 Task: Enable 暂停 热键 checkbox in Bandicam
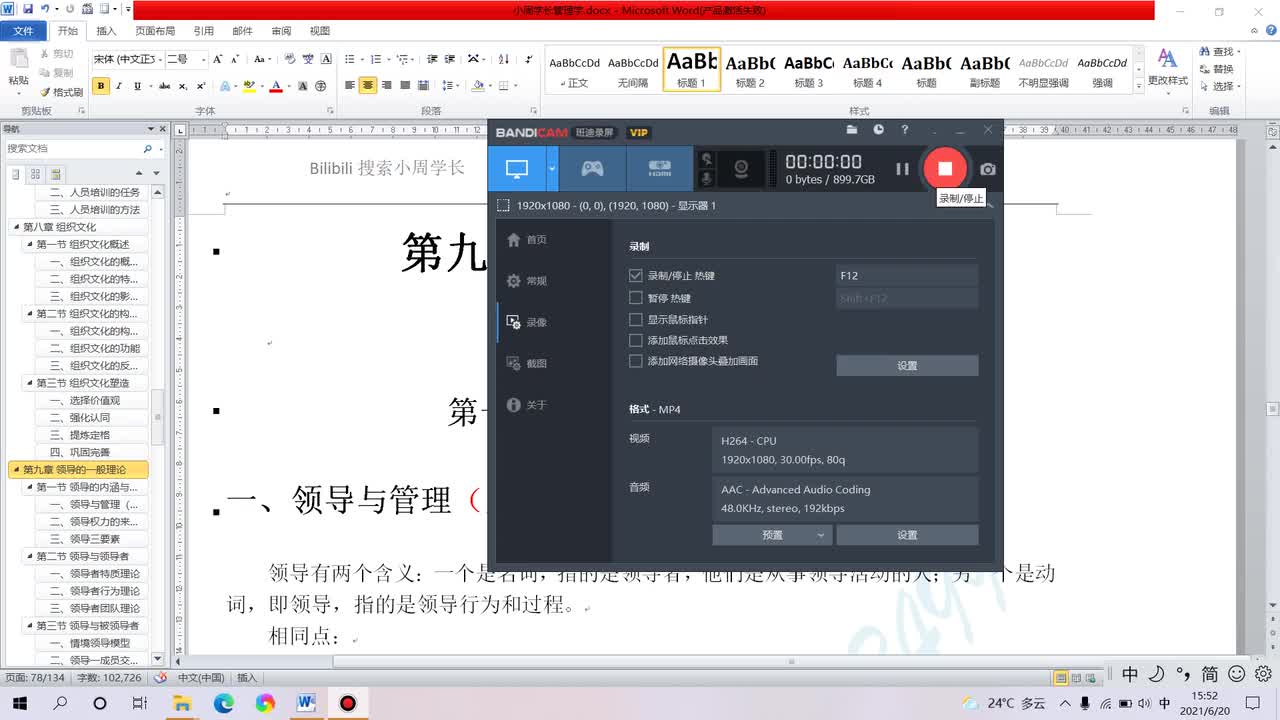tap(635, 297)
